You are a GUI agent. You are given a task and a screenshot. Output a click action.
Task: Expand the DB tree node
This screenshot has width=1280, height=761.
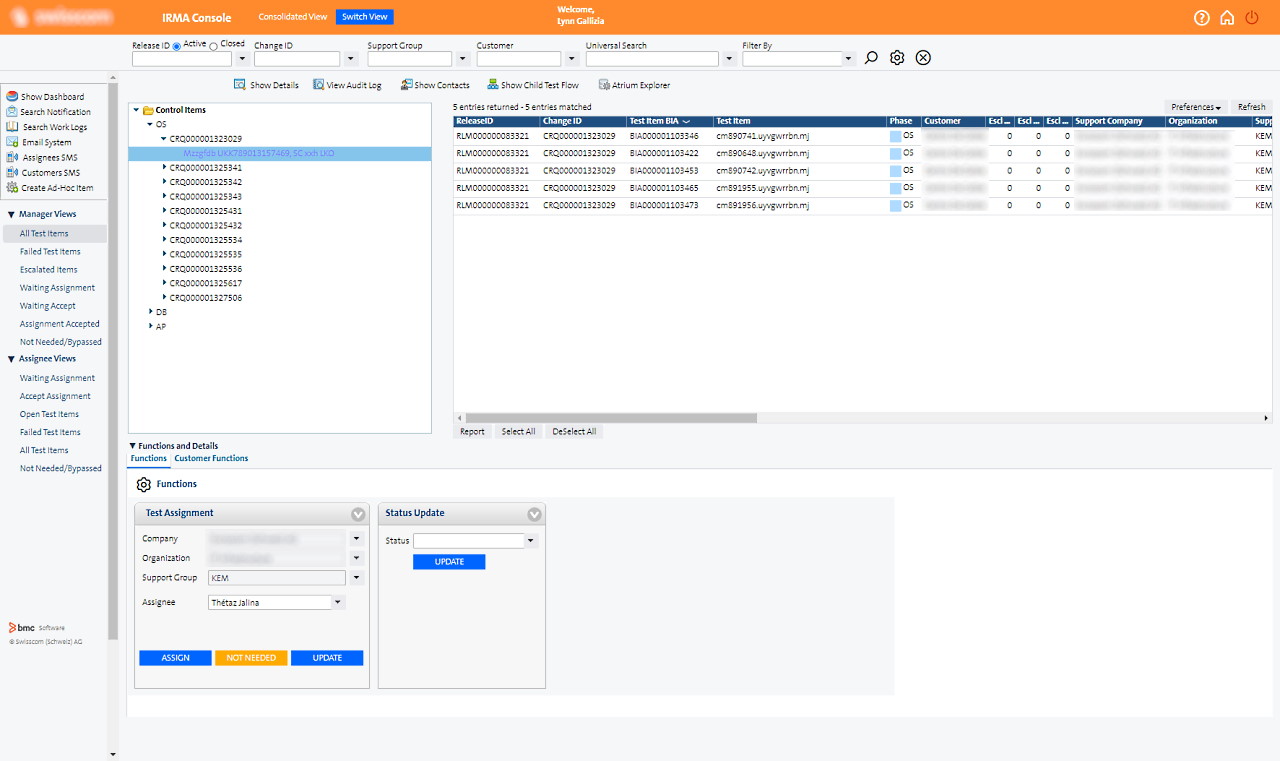pos(151,312)
